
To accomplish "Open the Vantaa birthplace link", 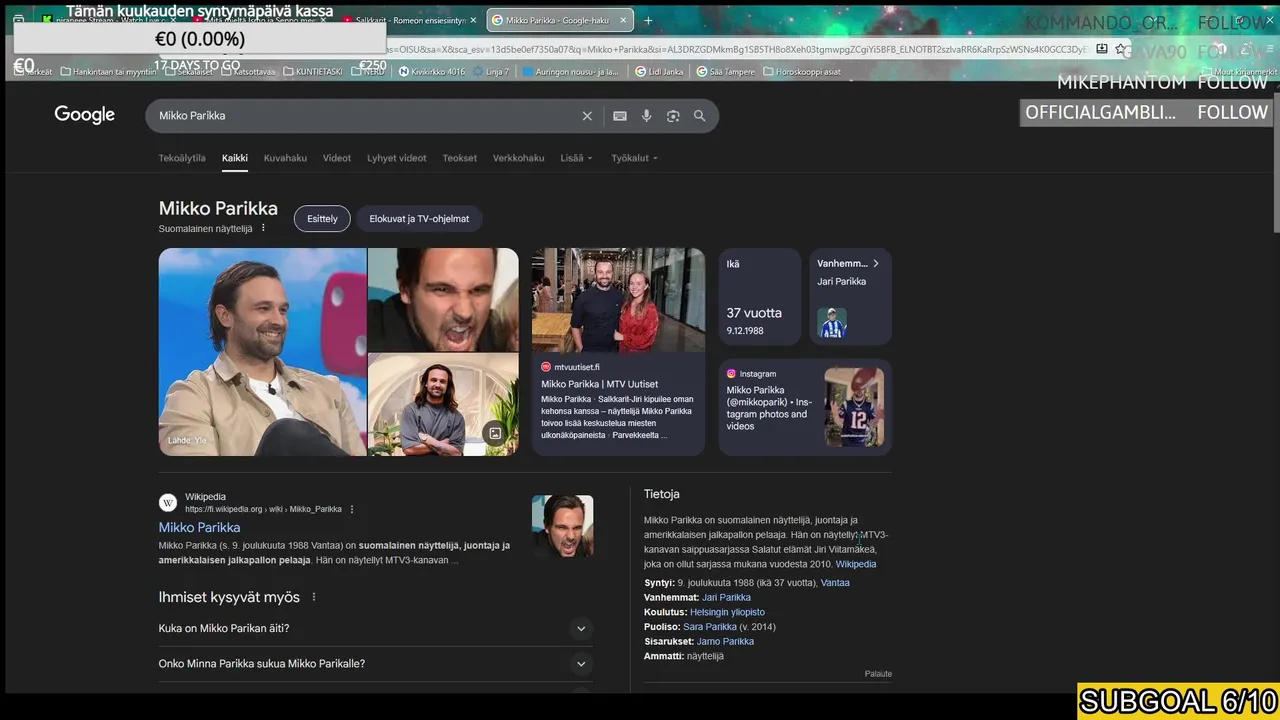I will (x=835, y=583).
